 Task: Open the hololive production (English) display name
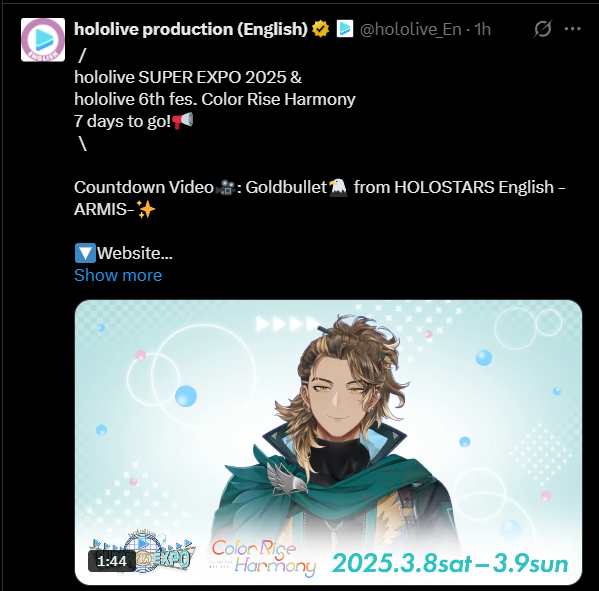click(x=191, y=29)
